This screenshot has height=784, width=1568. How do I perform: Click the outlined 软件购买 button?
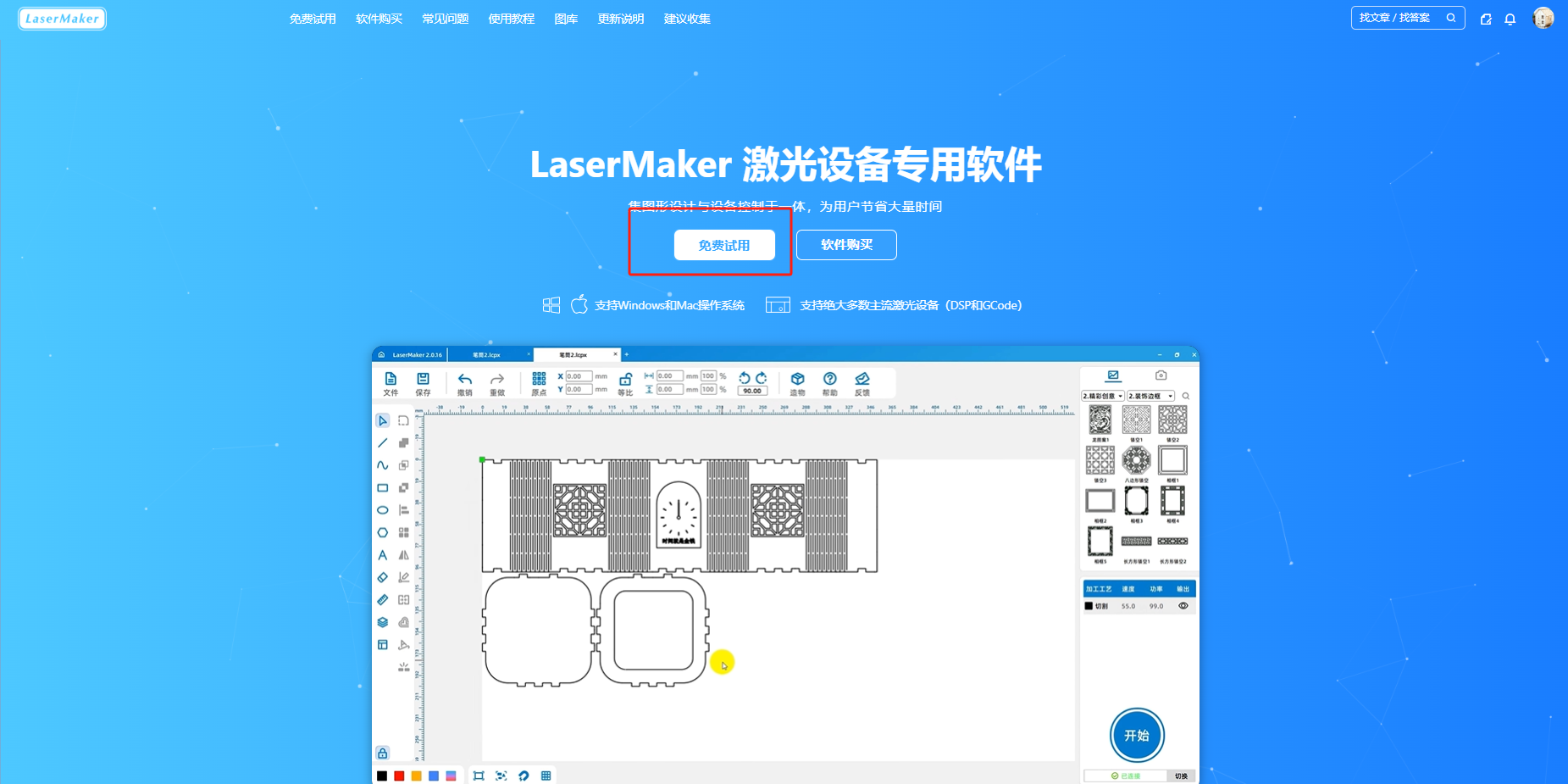point(846,245)
